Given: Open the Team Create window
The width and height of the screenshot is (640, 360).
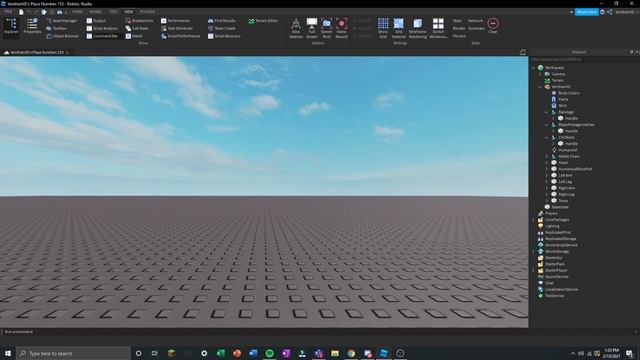Looking at the screenshot, I should click(x=222, y=28).
